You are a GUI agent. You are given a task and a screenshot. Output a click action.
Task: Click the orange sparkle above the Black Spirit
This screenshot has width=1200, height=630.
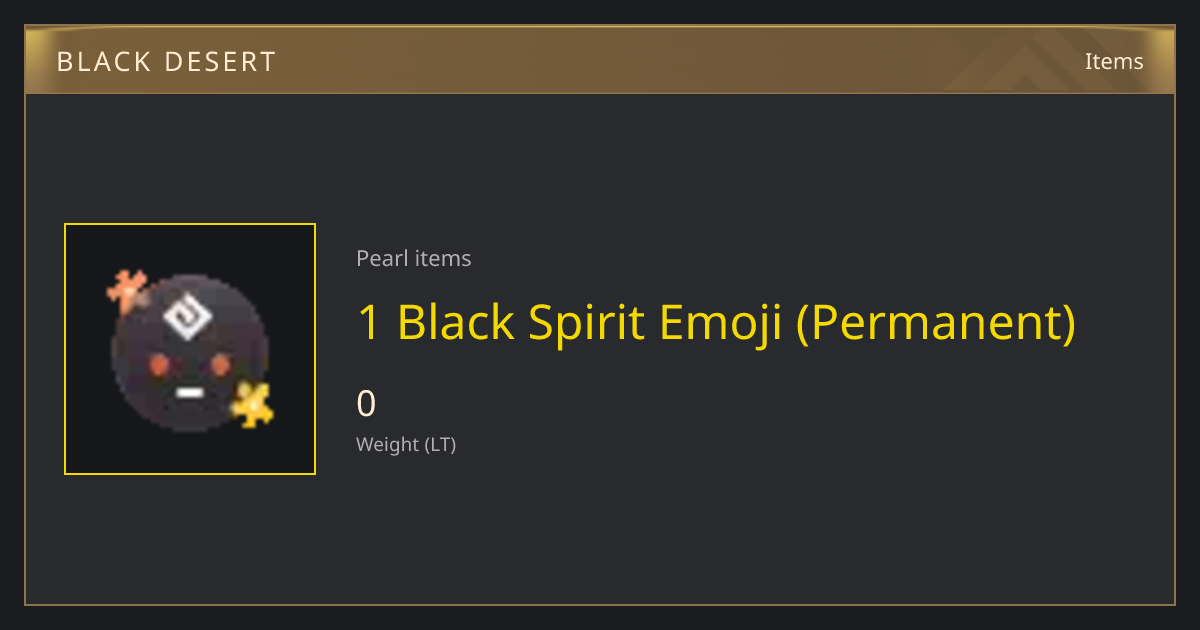[x=128, y=289]
